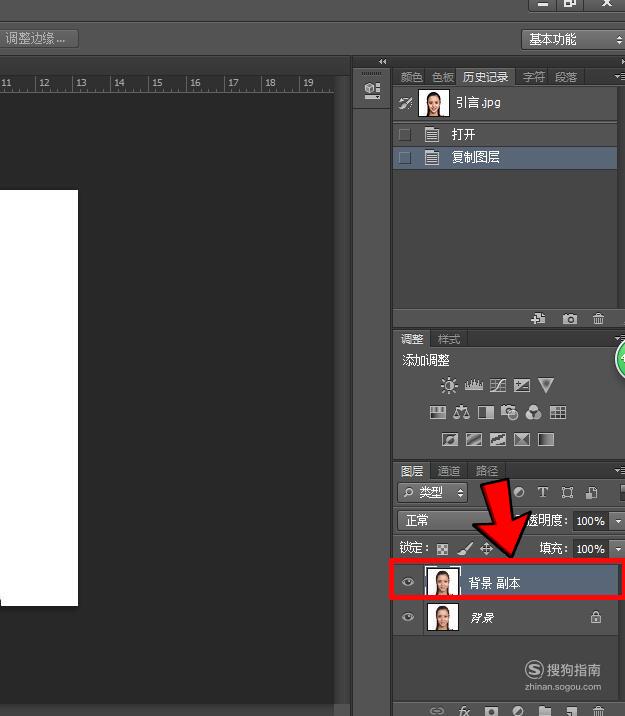
Task: Add a Black & White adjustment layer
Action: 486,413
